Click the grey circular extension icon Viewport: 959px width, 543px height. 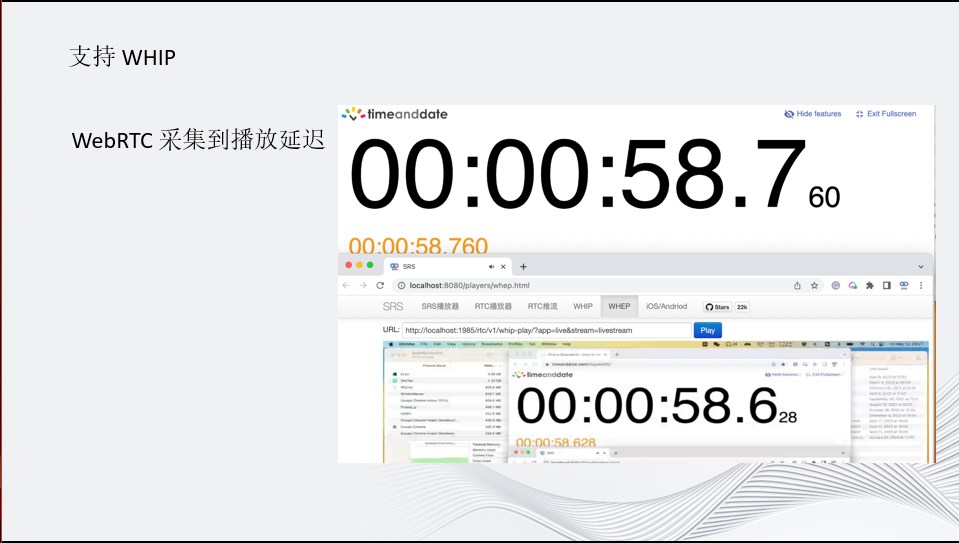(835, 286)
